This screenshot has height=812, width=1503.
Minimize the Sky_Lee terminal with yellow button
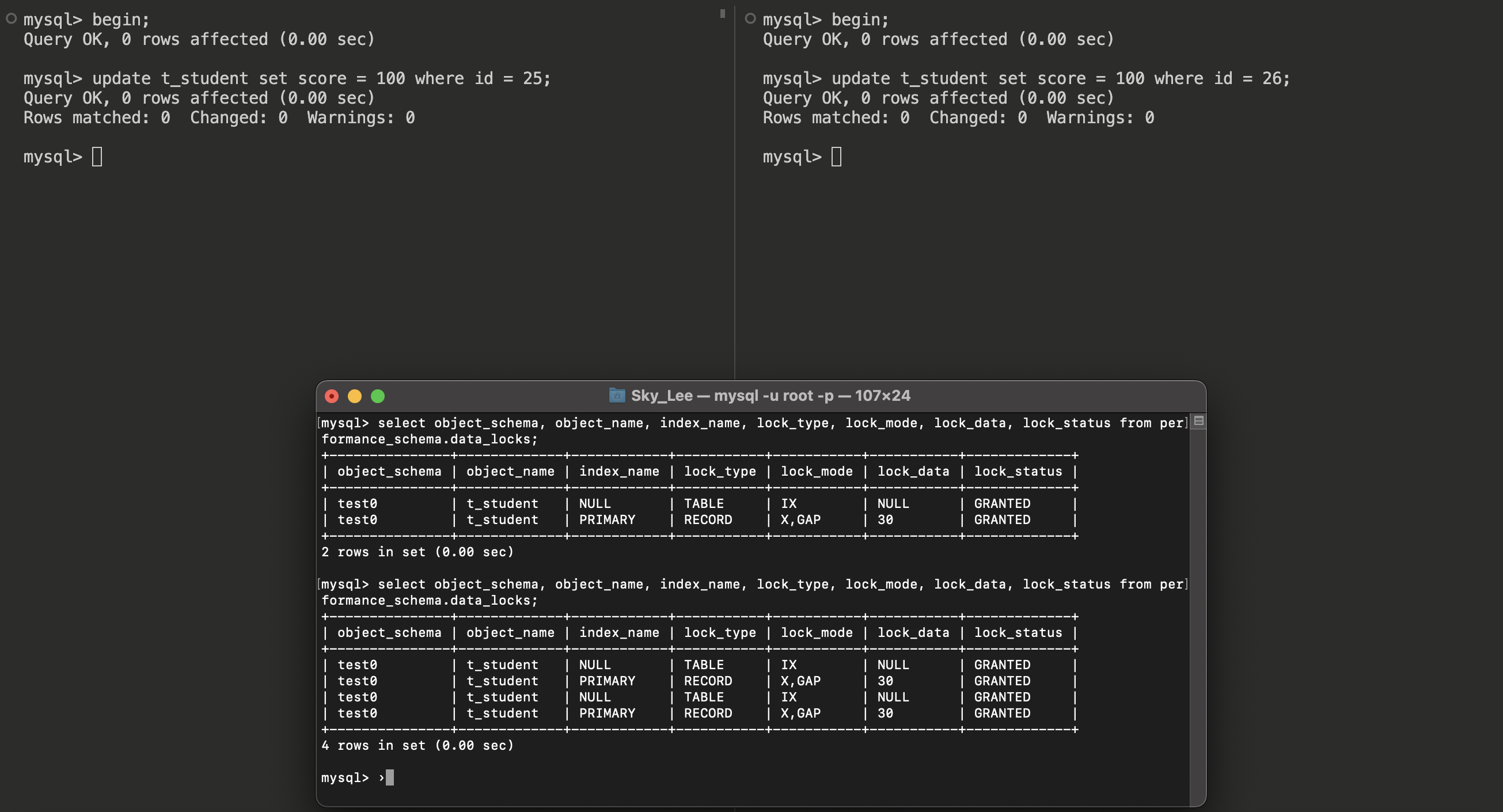355,397
